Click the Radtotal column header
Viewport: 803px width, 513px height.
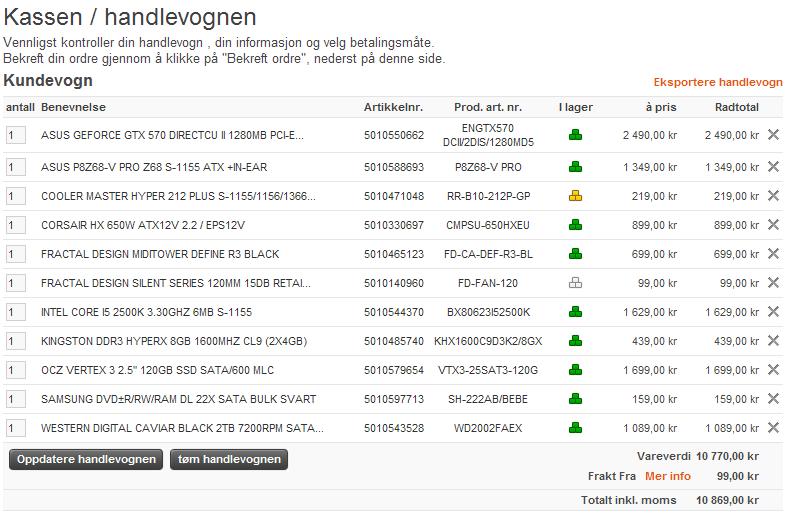(737, 108)
